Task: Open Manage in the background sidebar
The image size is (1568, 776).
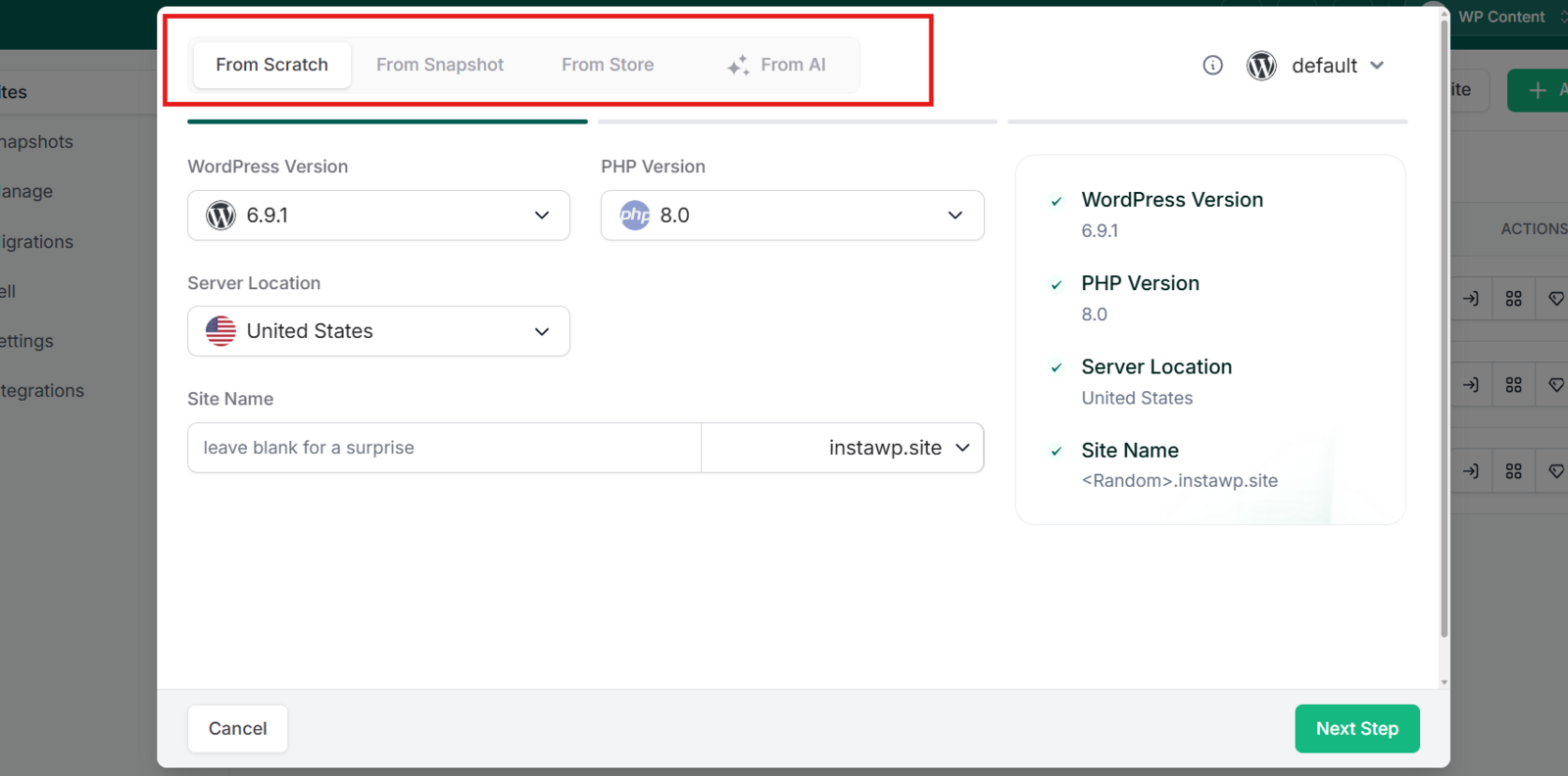Action: (26, 192)
